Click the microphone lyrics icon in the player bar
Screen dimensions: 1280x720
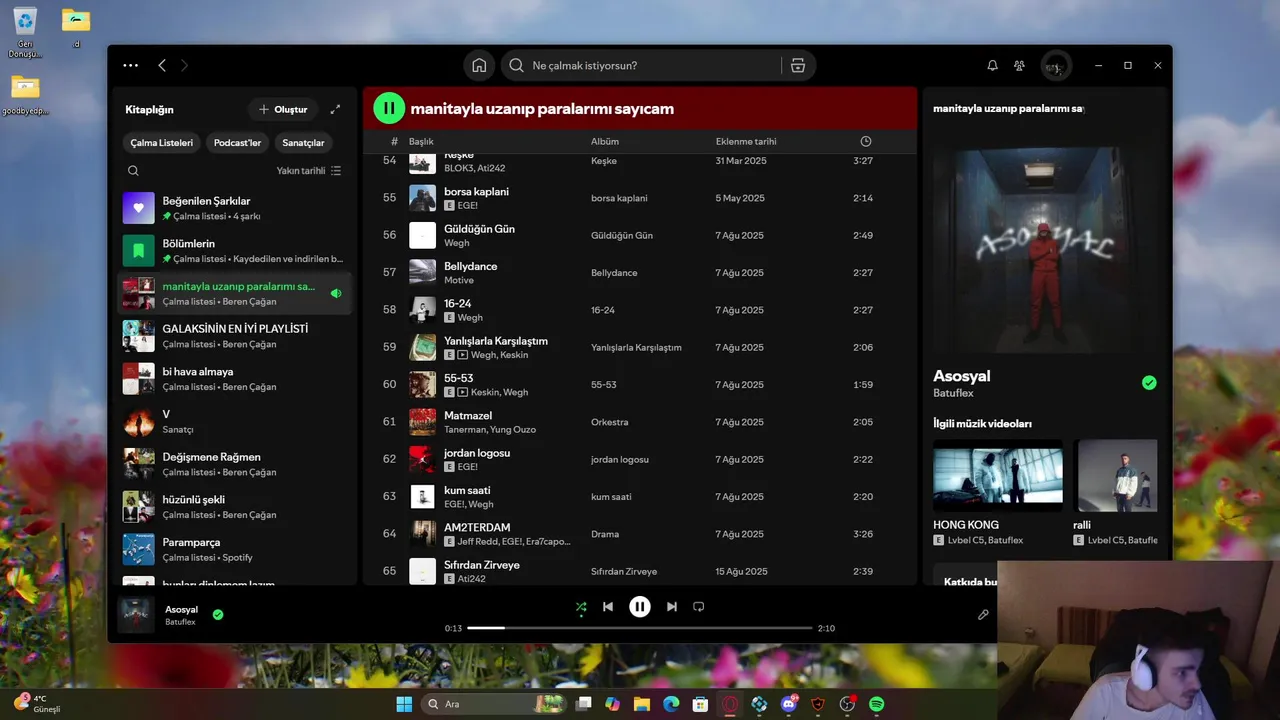[x=983, y=615]
